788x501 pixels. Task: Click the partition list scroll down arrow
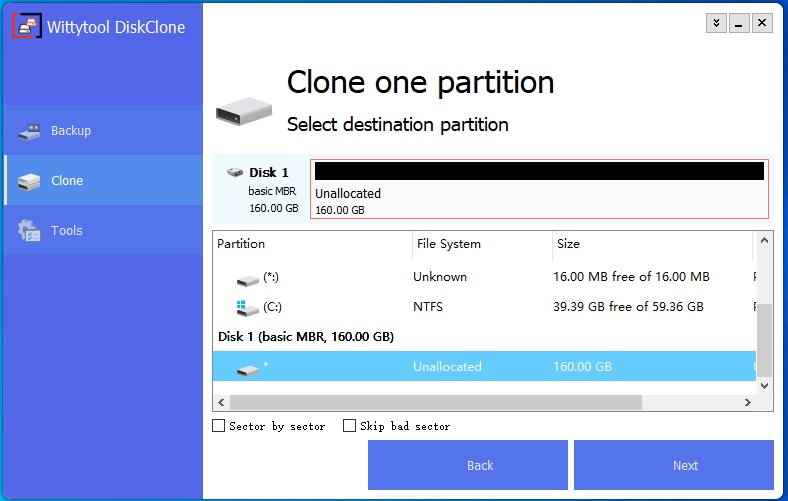tap(764, 386)
